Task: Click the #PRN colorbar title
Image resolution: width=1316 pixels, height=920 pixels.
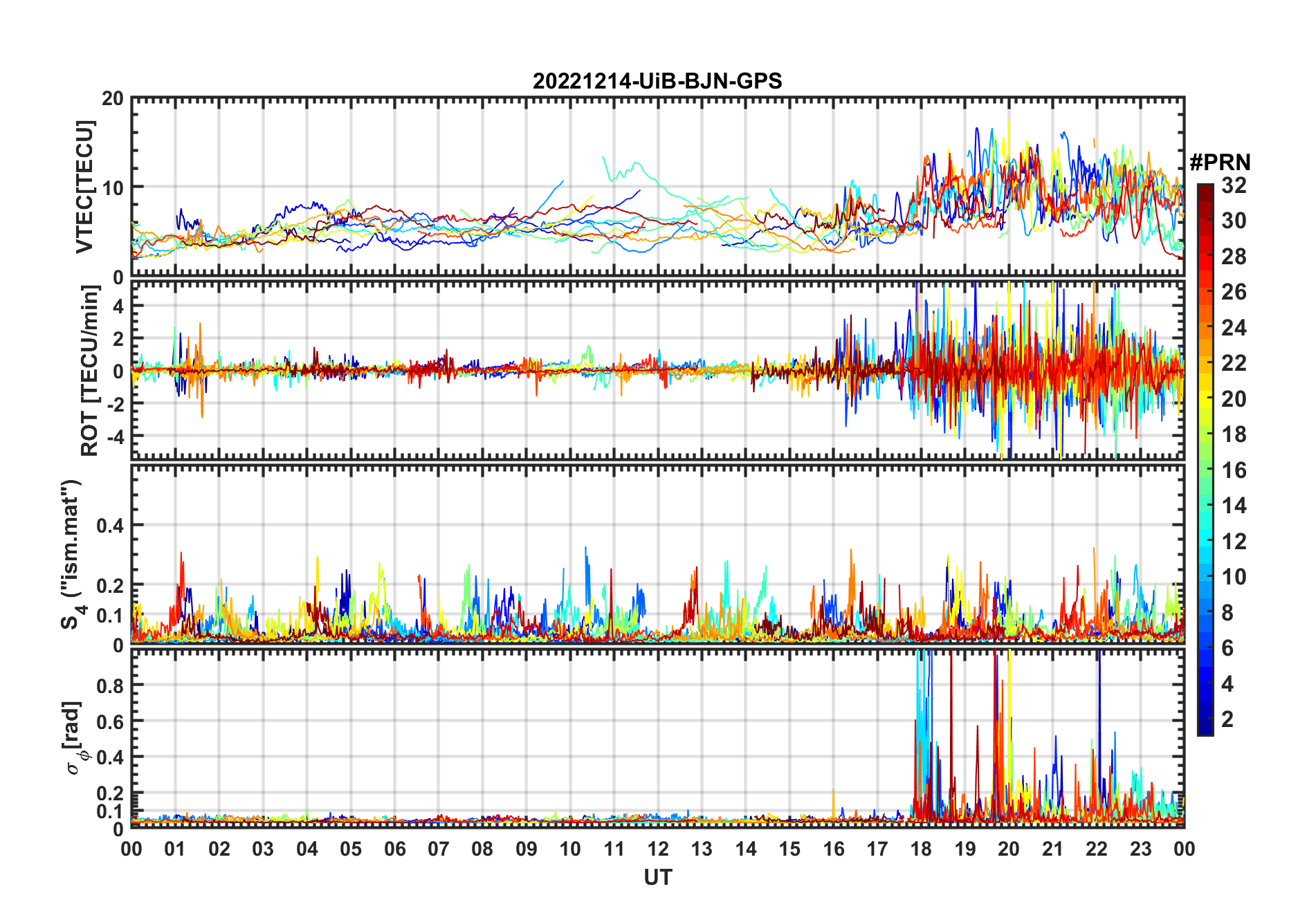Action: [x=1220, y=163]
